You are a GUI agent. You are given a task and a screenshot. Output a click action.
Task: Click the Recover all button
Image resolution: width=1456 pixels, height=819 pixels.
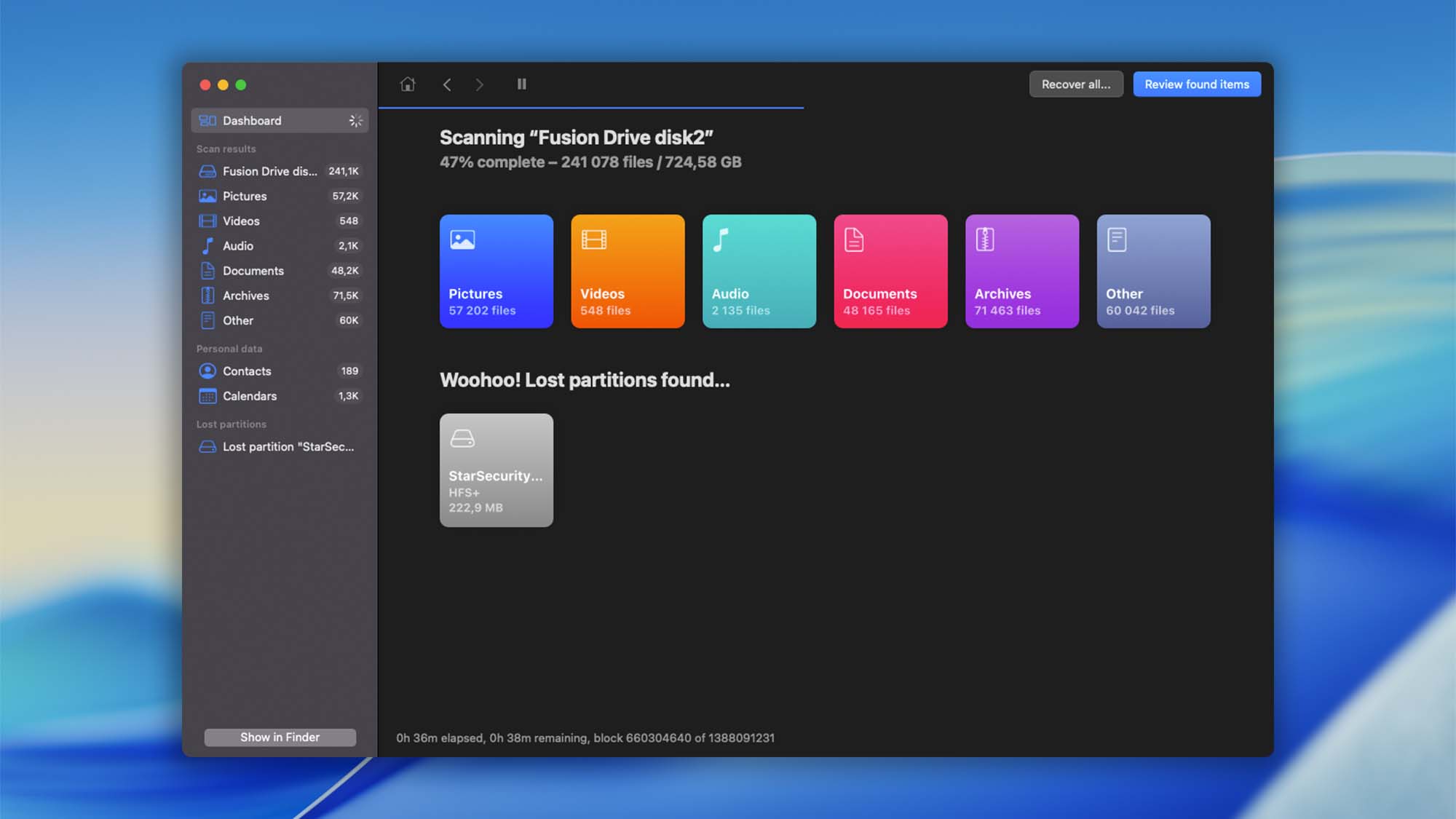1075,84
